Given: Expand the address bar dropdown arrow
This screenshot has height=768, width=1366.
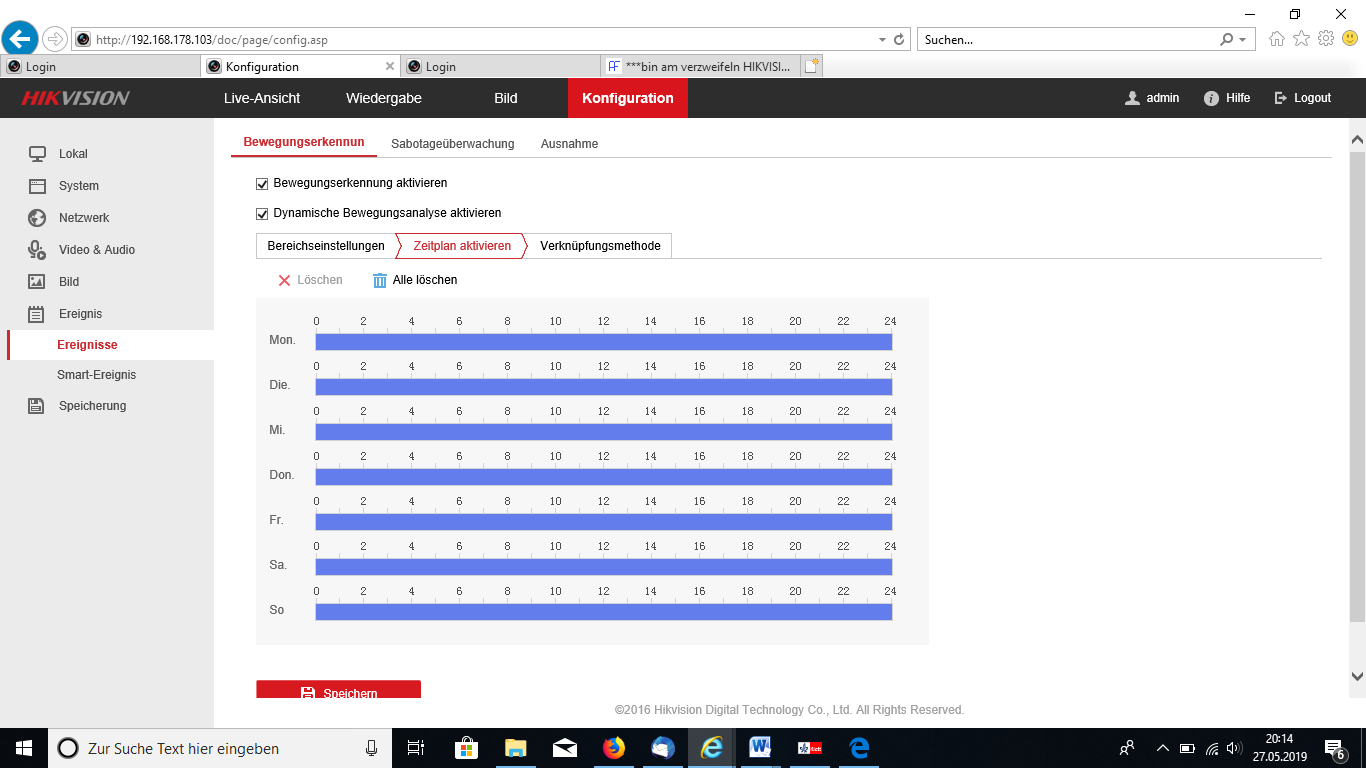Looking at the screenshot, I should point(882,40).
